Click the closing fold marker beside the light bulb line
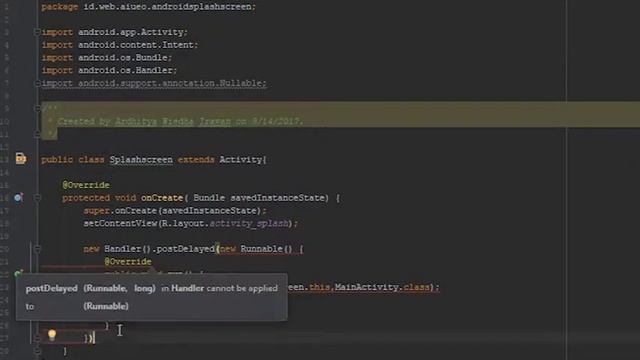Viewport: 640px width, 360px height. pos(37,338)
